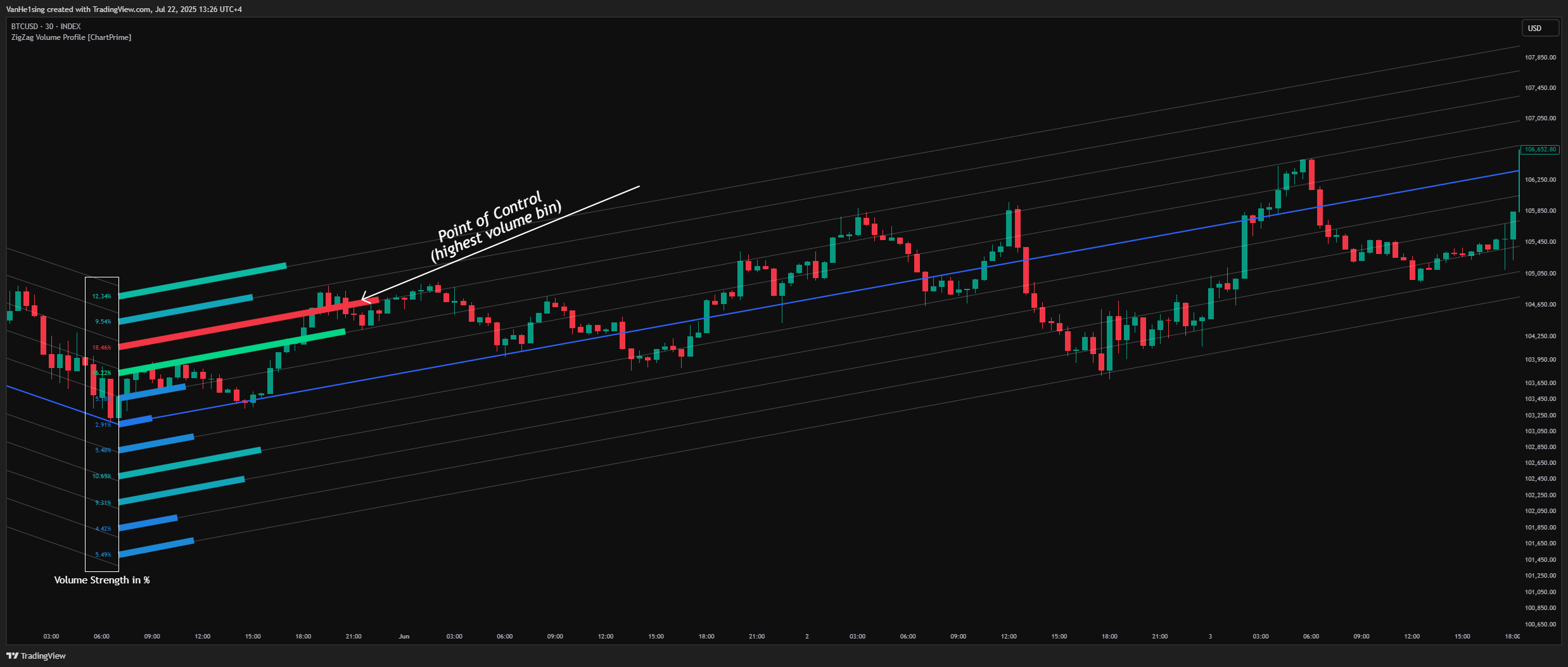Image resolution: width=1568 pixels, height=667 pixels.
Task: Click the ZigZag Volume Profile [ChartPrime] indicator label
Action: click(72, 37)
